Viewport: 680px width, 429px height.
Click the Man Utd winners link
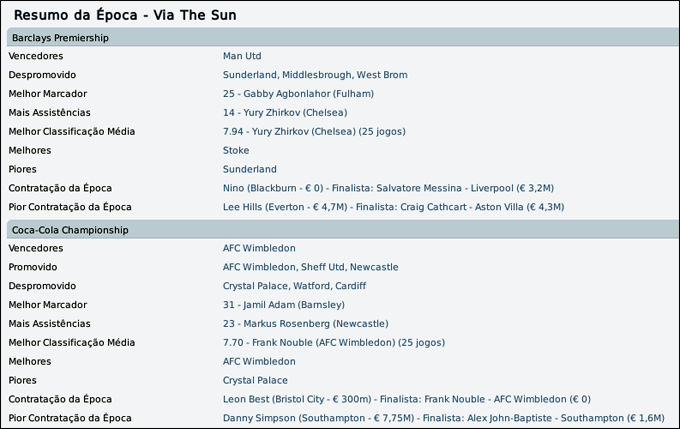coord(242,56)
